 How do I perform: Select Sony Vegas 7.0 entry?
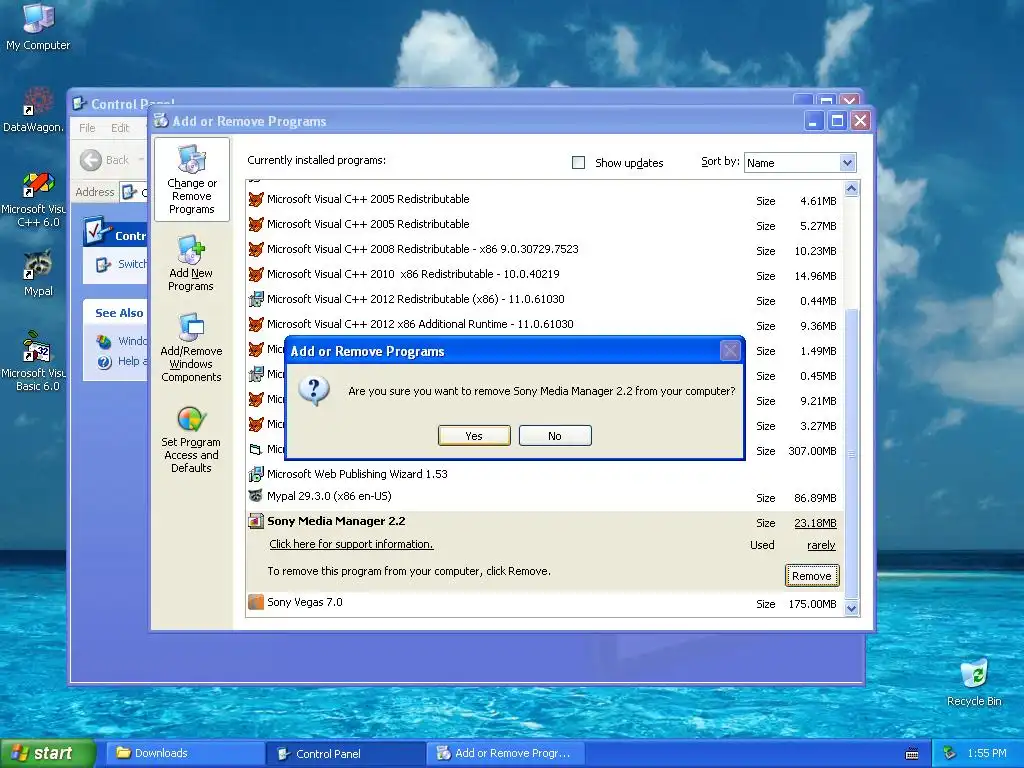click(545, 603)
